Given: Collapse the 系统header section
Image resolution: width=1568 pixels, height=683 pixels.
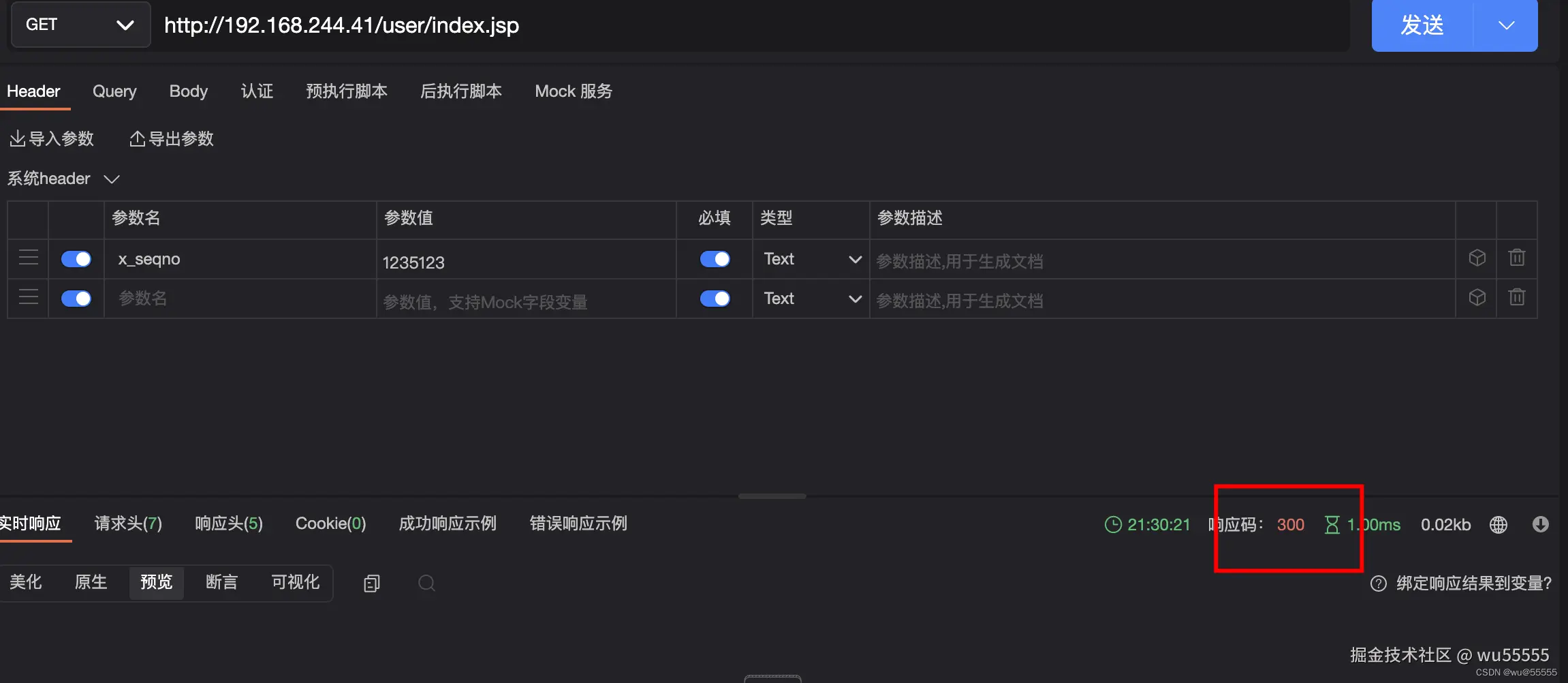Looking at the screenshot, I should [111, 179].
